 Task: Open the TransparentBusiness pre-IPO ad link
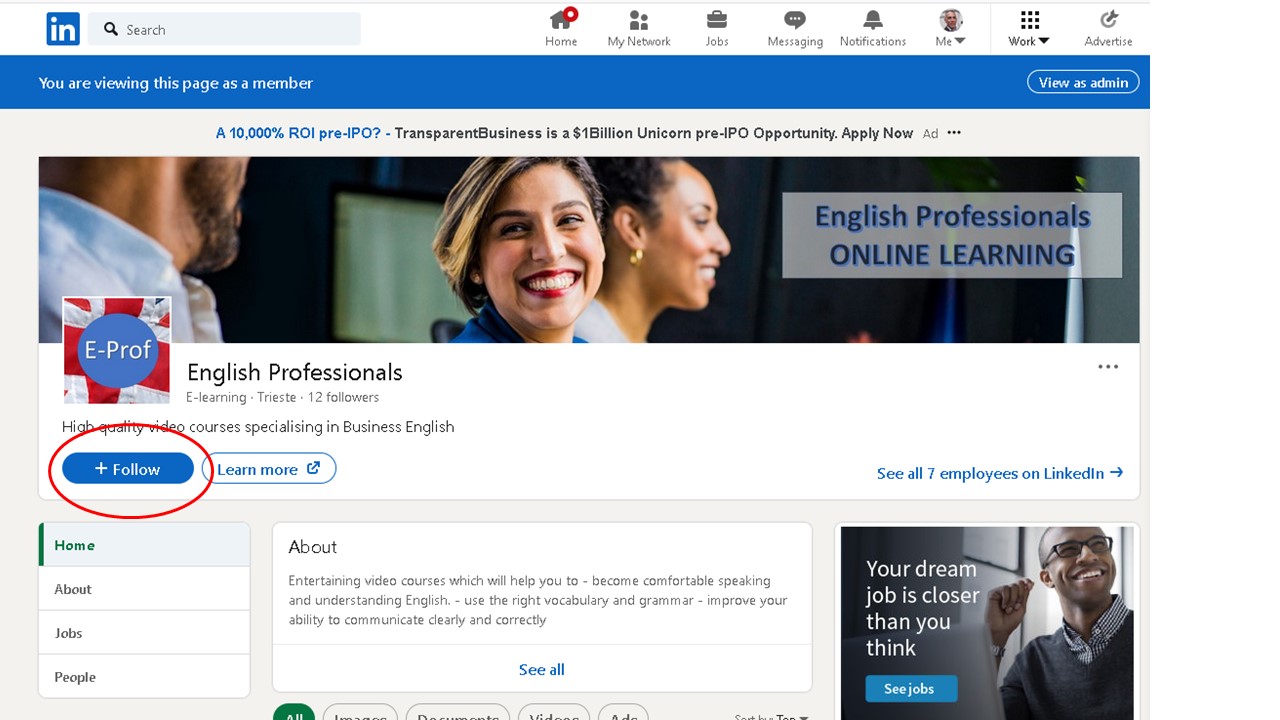(x=564, y=133)
